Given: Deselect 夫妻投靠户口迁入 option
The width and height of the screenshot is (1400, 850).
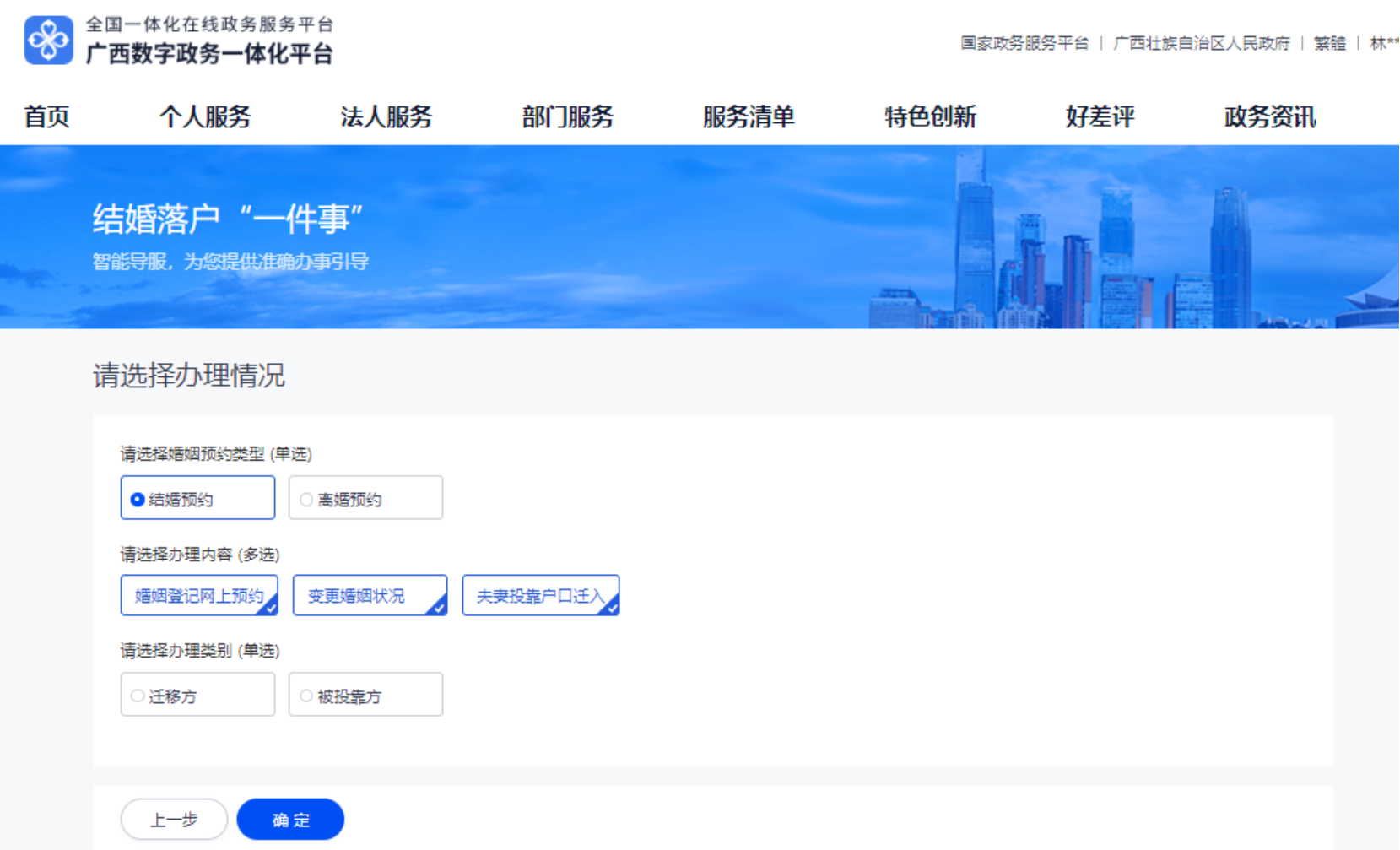Looking at the screenshot, I should tap(540, 596).
